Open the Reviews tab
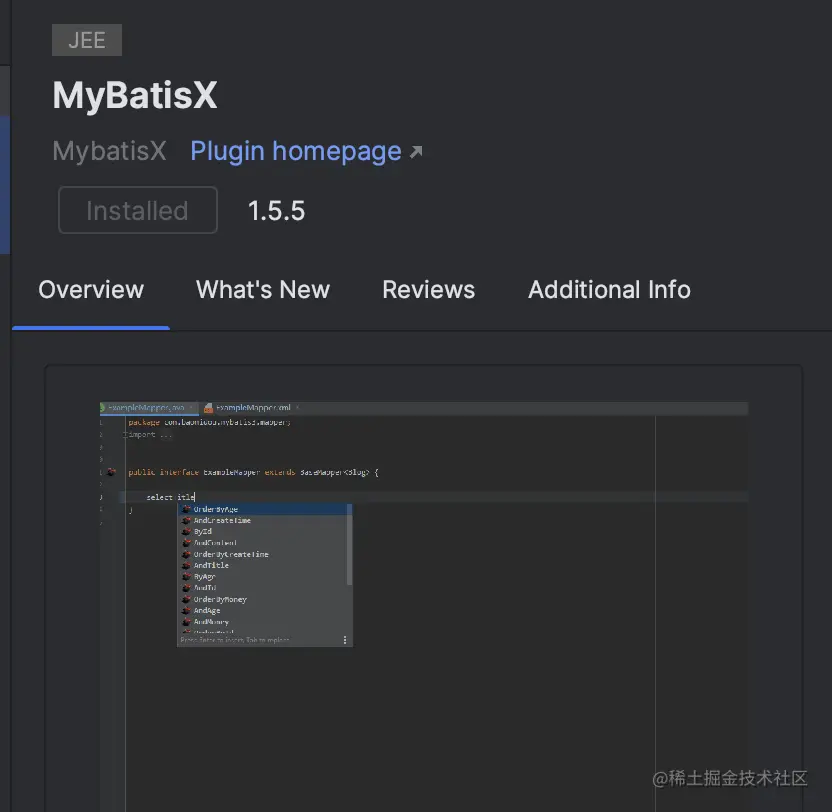This screenshot has height=812, width=832. pos(429,290)
